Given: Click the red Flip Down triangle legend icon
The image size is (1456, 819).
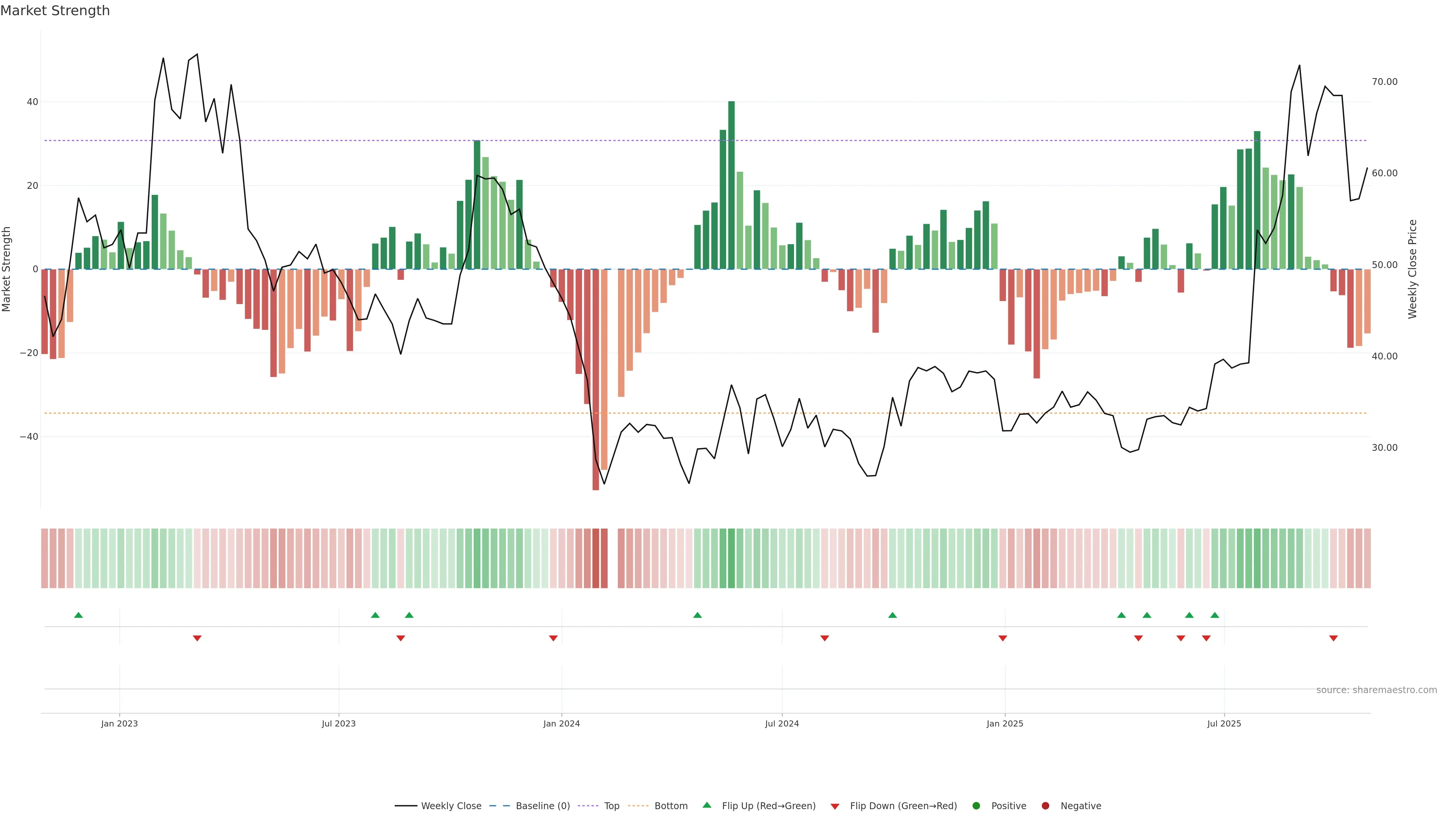Looking at the screenshot, I should 835,806.
